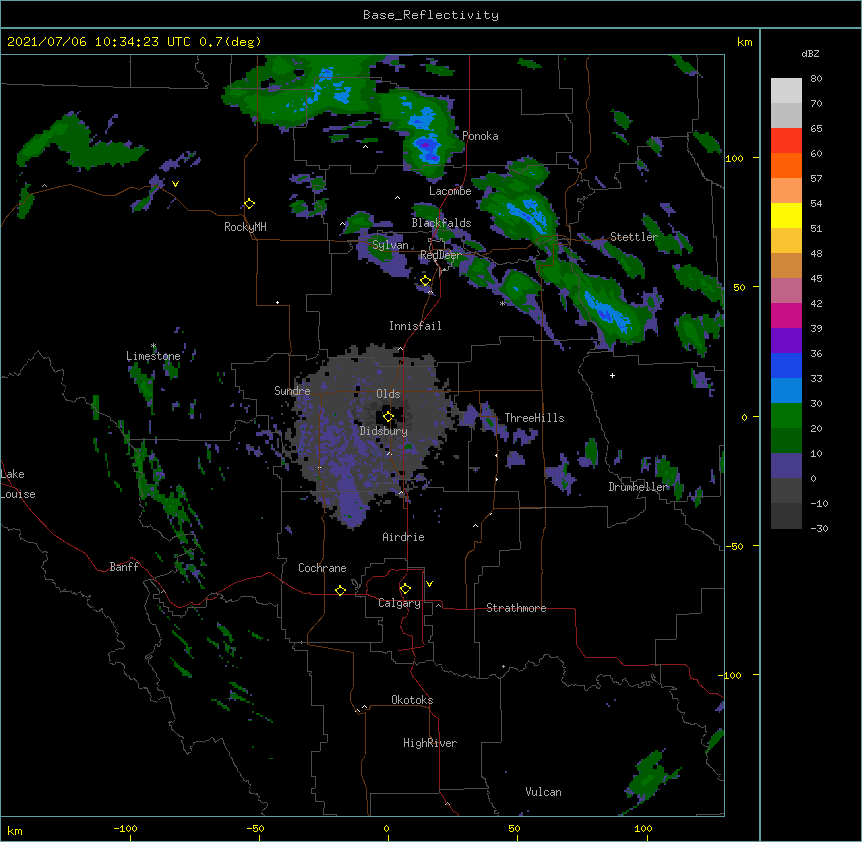The image size is (862, 842).
Task: Click the Sundre town label
Action: tap(292, 391)
